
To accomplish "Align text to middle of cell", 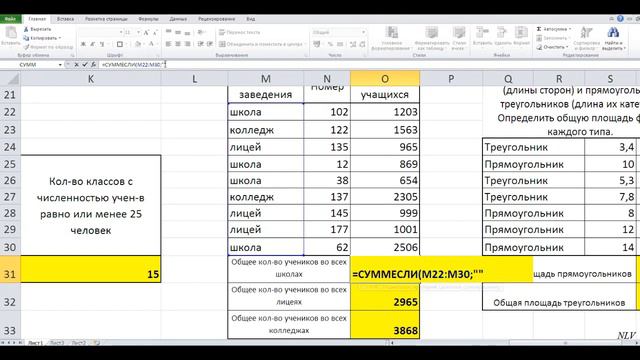I will click(178, 32).
